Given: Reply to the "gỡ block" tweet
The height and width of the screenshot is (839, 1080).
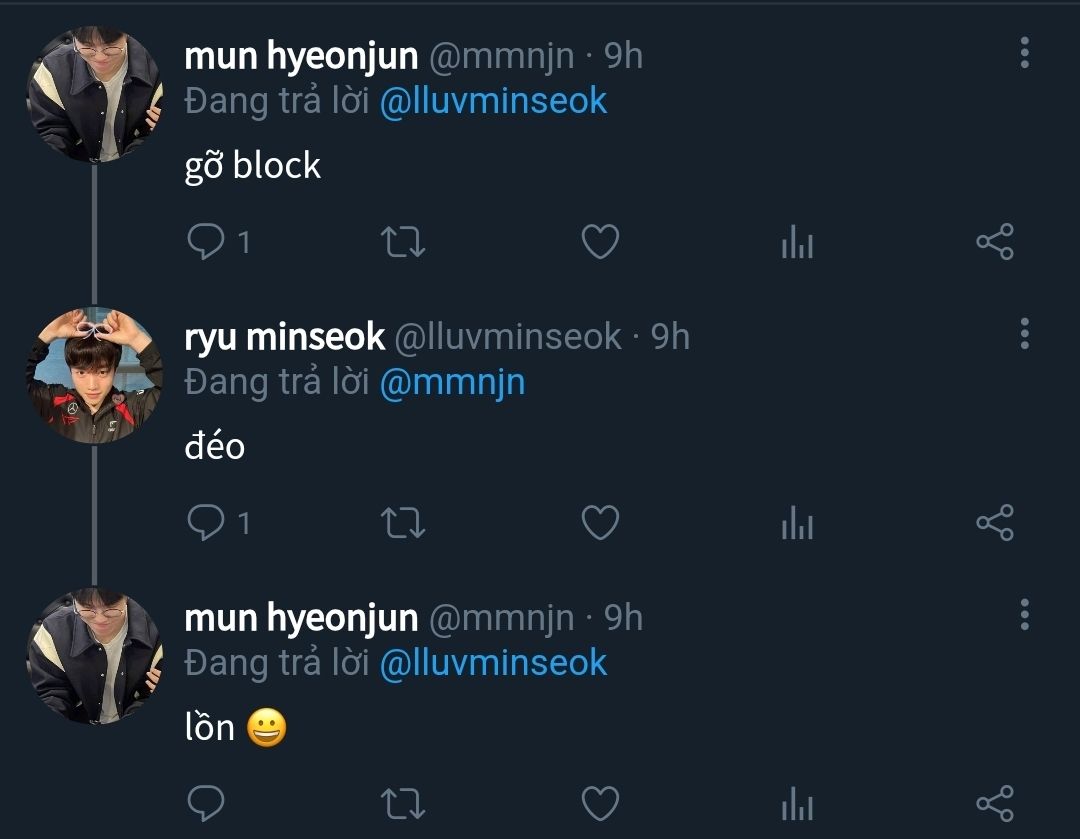Looking at the screenshot, I should (207, 242).
